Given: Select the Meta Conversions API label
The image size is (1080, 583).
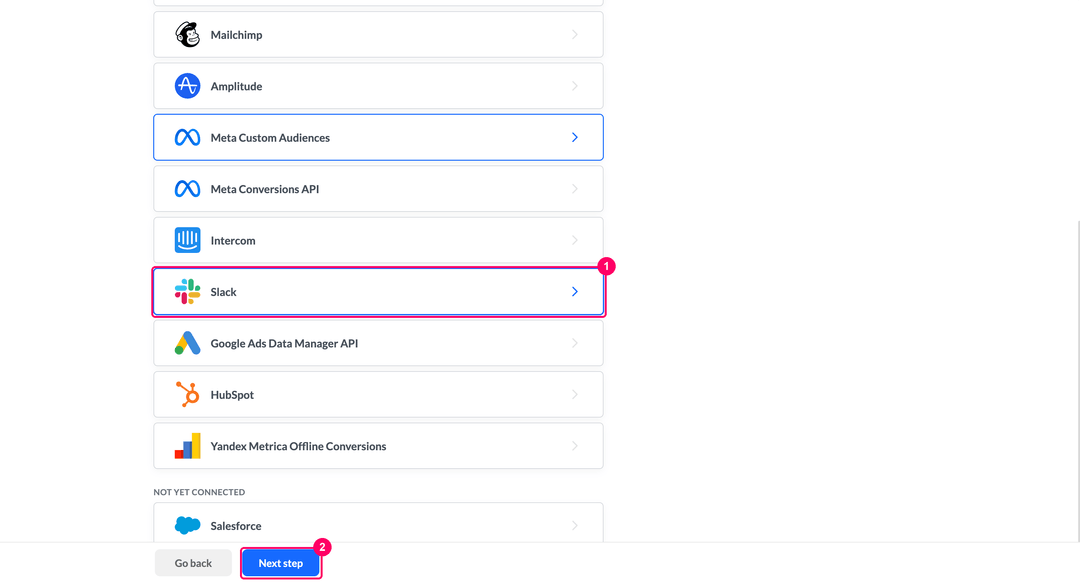Looking at the screenshot, I should 264,189.
